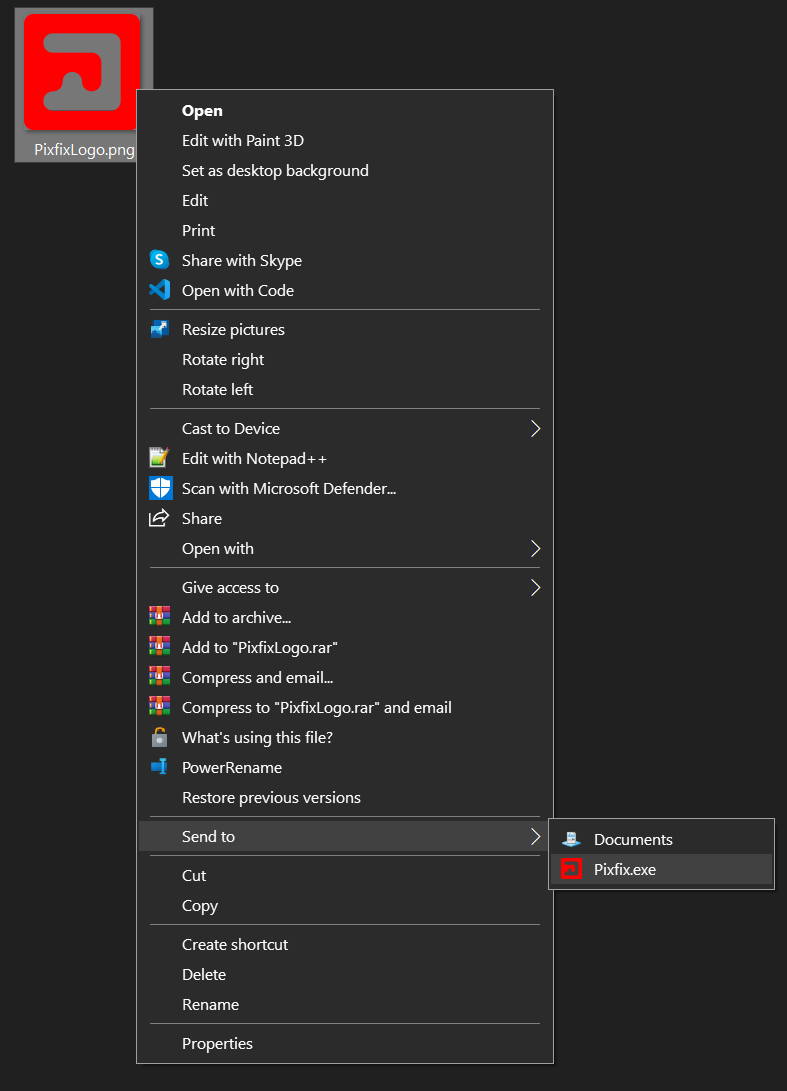Viewport: 787px width, 1091px height.
Task: Expand the Open with submenu arrow
Action: click(x=535, y=548)
